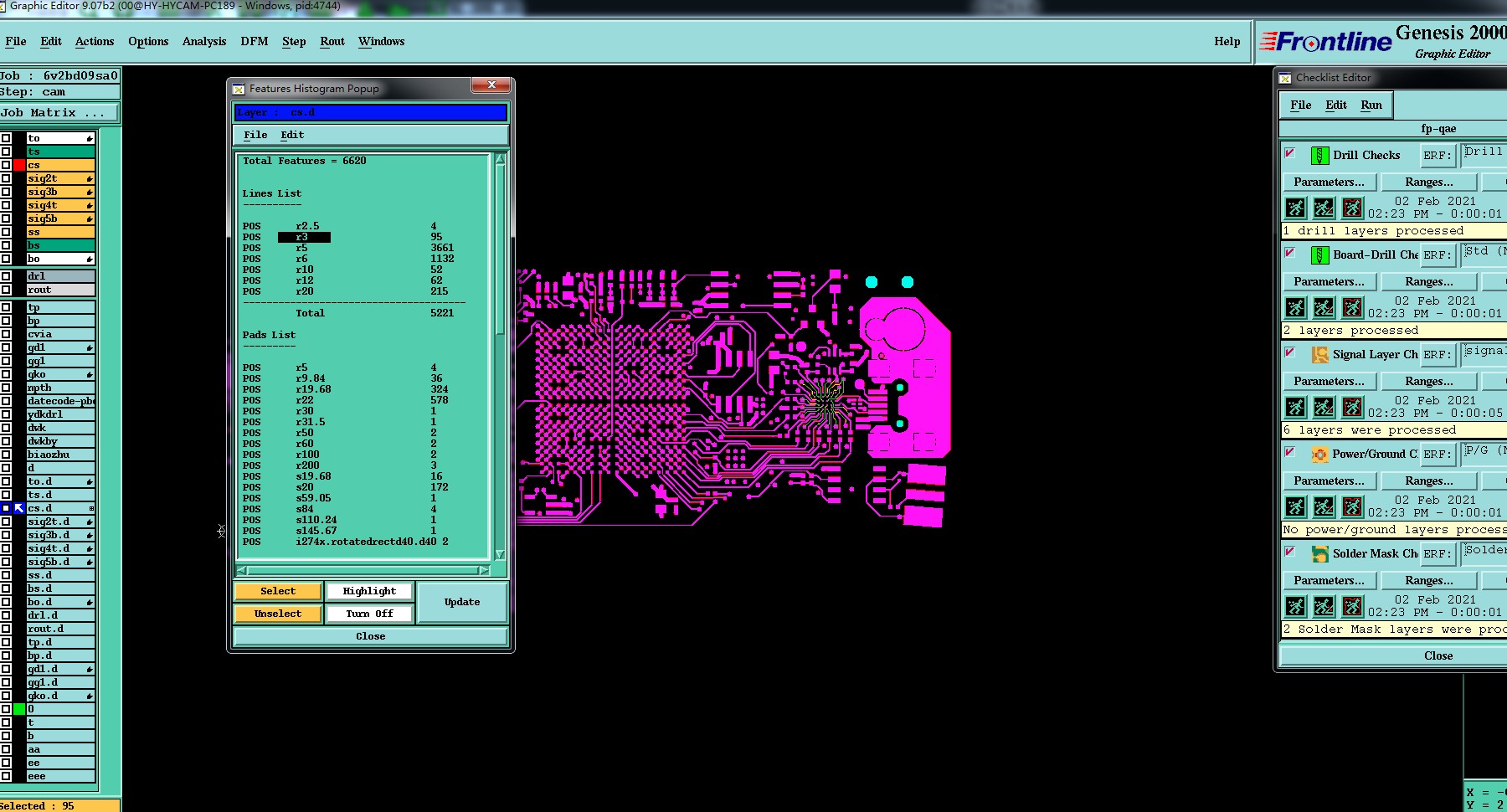Open the ERF list for Drill Checks
Viewport: 1507px width, 812px height.
1437,155
